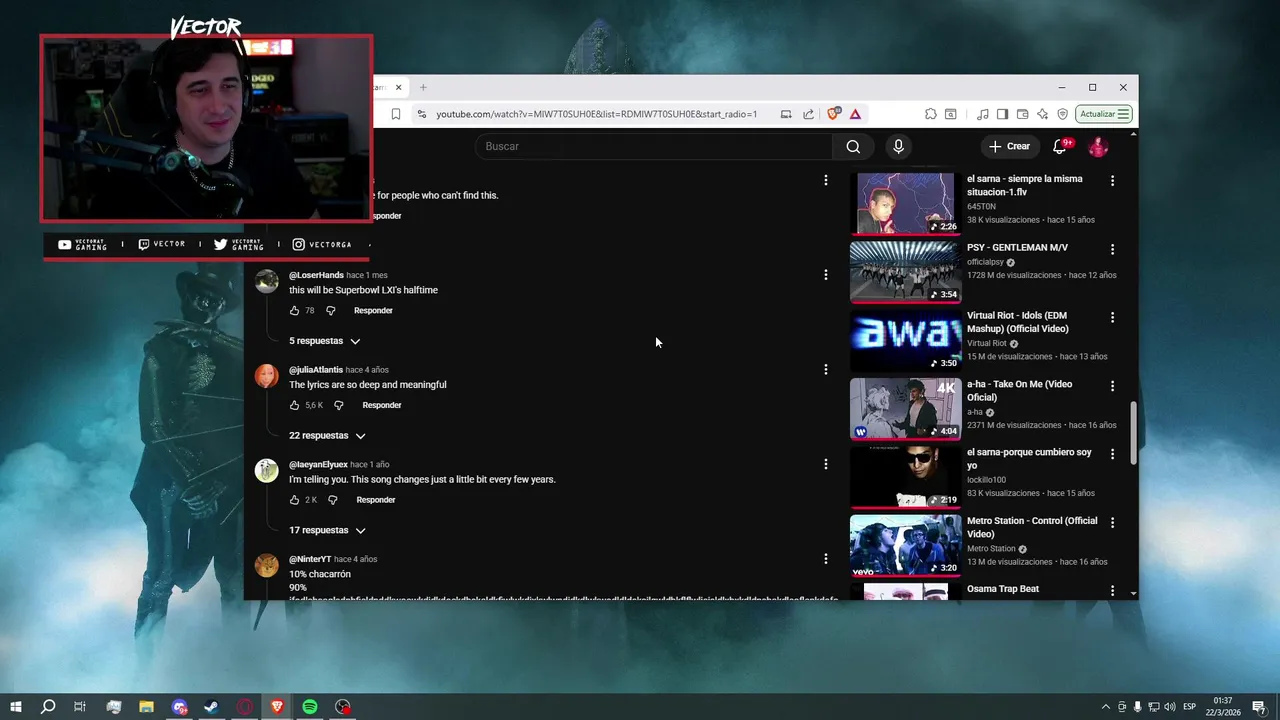Viewport: 1280px width, 720px height.
Task: Open the Brave Shields lion icon
Action: point(834,114)
